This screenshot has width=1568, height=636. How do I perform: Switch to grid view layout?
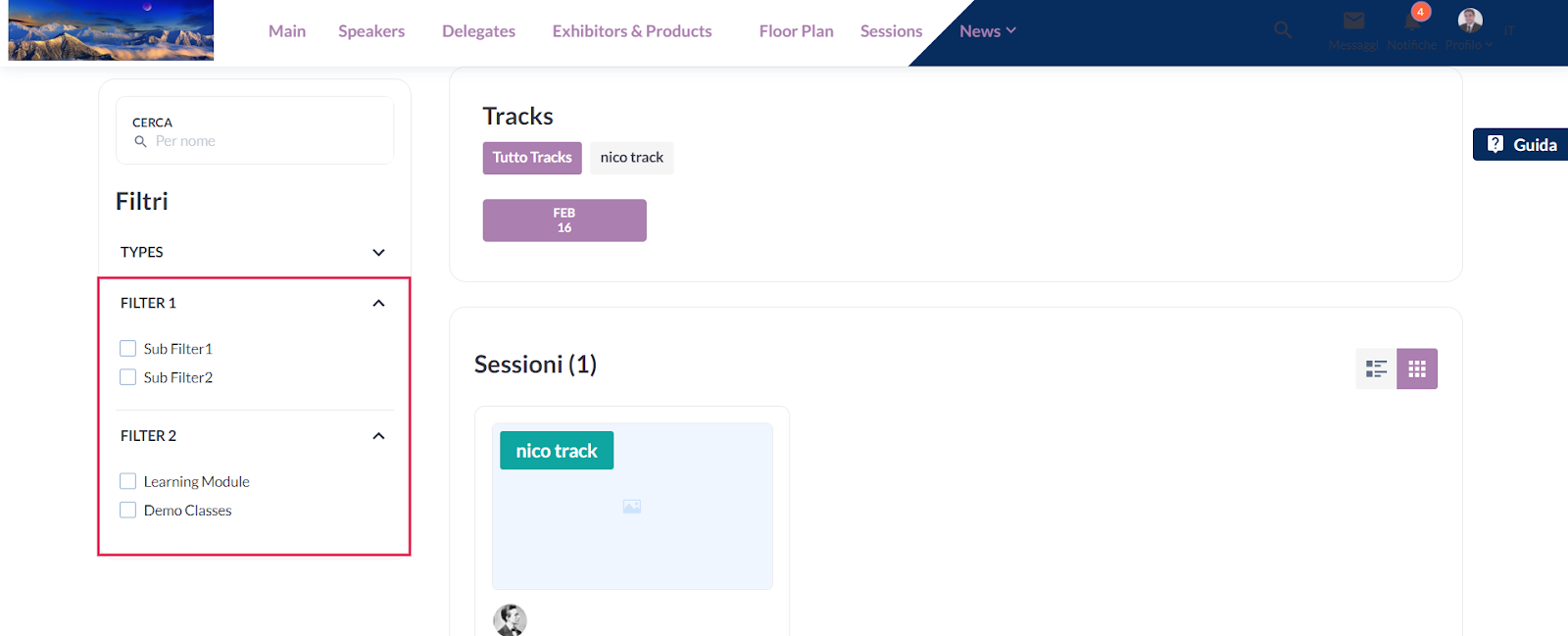(x=1417, y=368)
